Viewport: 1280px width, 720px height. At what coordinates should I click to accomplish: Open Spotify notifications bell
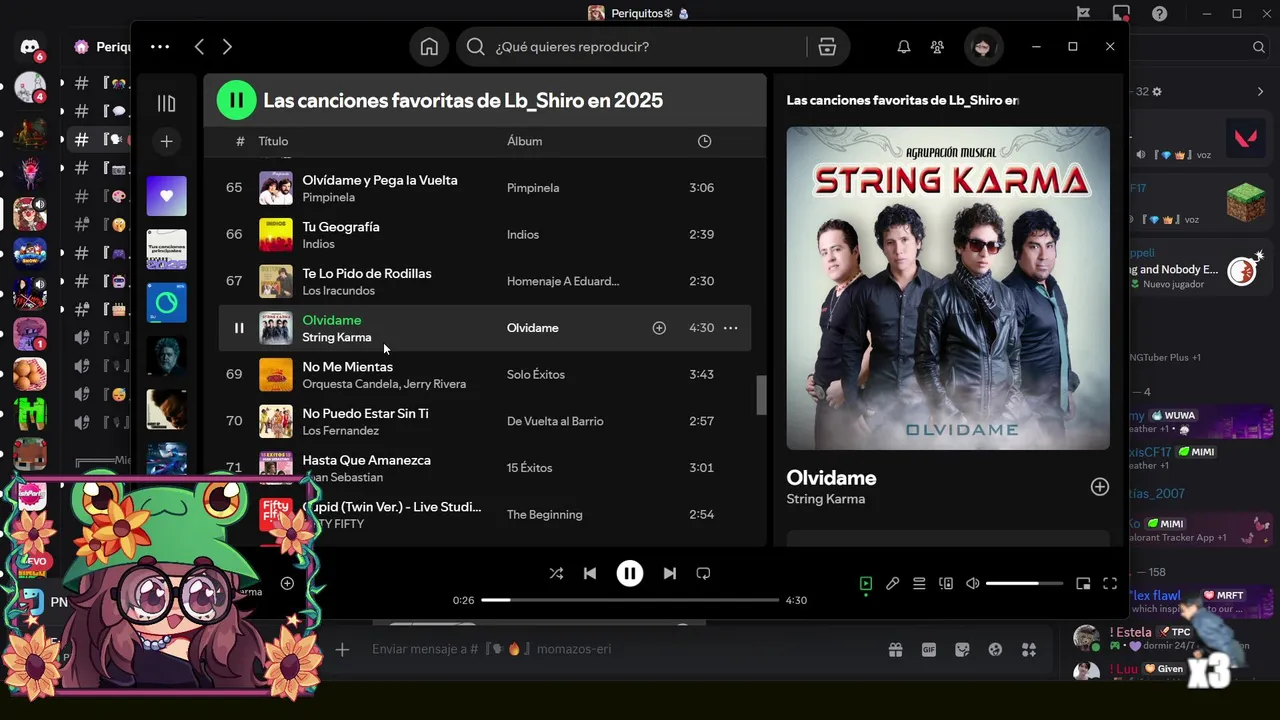[x=904, y=47]
